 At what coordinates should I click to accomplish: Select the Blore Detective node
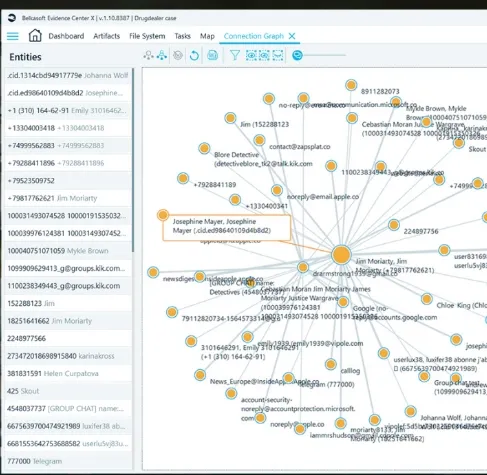coord(204,148)
